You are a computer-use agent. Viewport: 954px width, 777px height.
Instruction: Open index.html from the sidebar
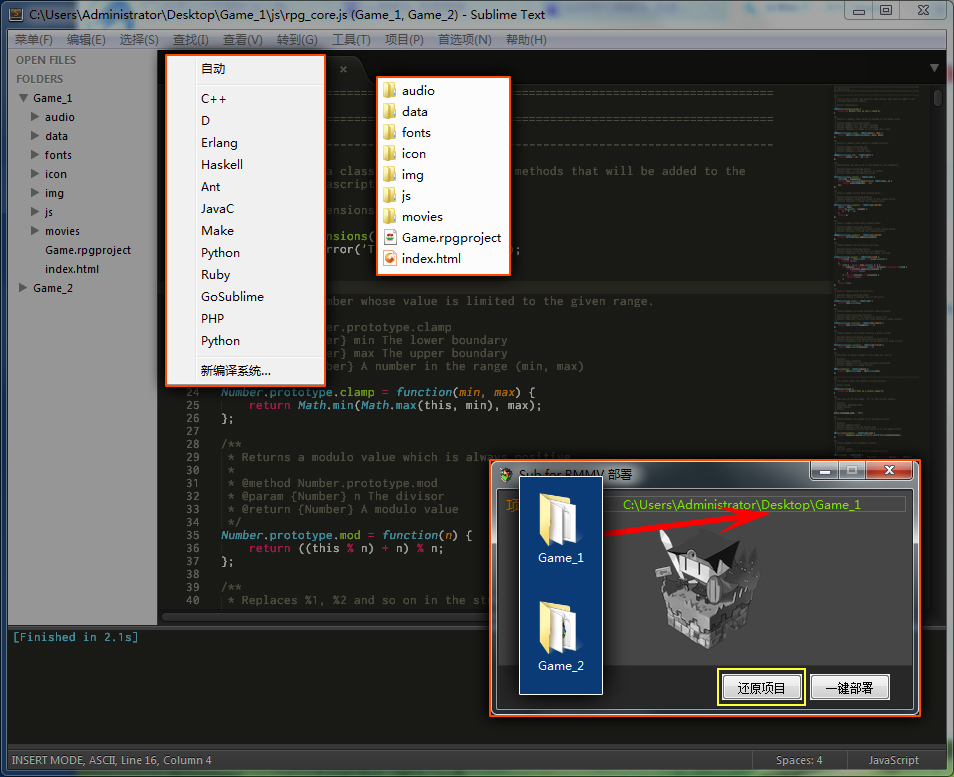click(x=72, y=269)
